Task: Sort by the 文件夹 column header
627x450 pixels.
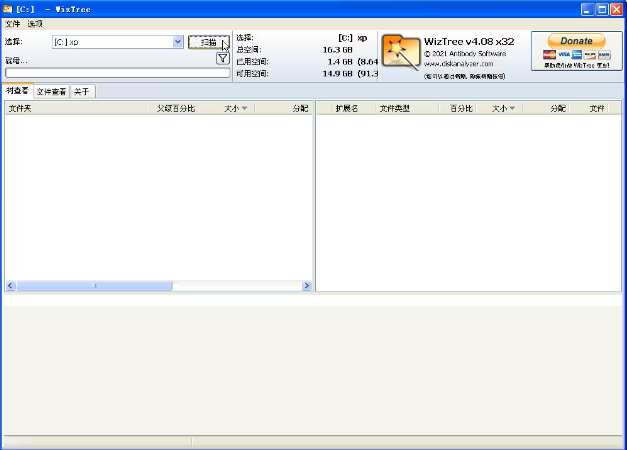Action: (76, 108)
